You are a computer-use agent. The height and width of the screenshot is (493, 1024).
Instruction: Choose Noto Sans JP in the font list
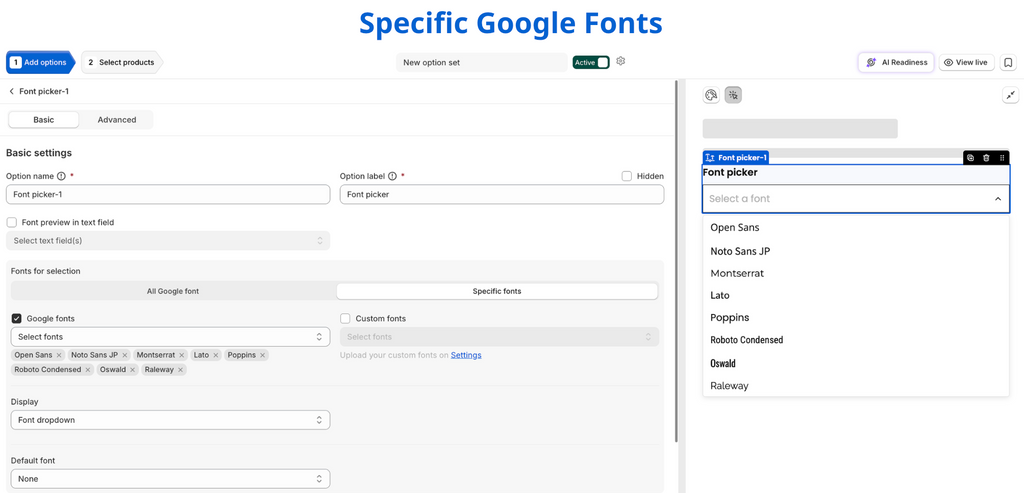(x=856, y=251)
